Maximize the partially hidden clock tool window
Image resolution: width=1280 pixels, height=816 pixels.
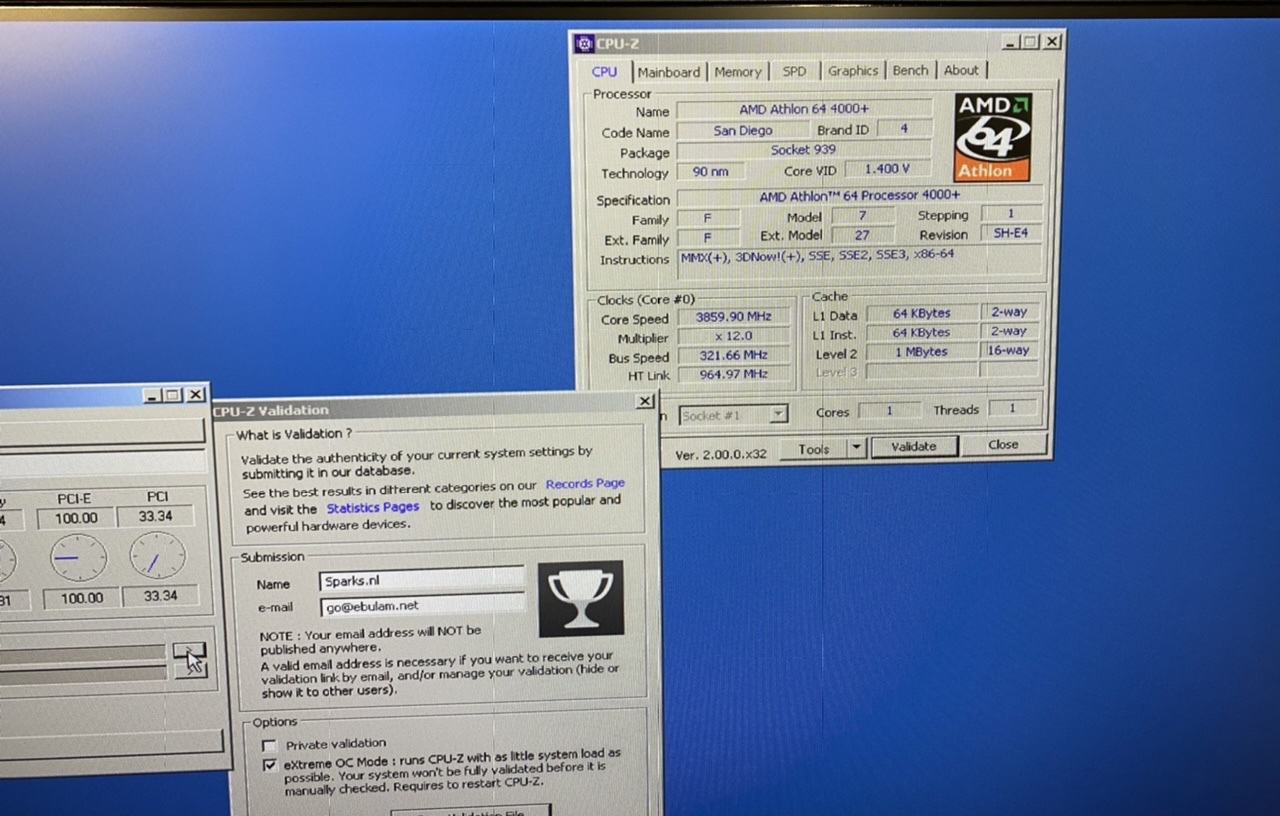click(x=173, y=395)
